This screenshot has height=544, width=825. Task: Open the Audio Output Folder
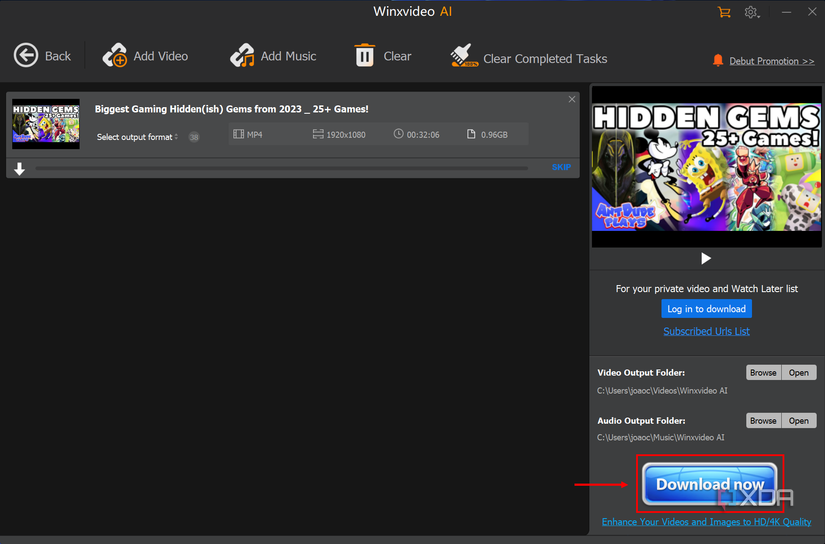click(799, 421)
